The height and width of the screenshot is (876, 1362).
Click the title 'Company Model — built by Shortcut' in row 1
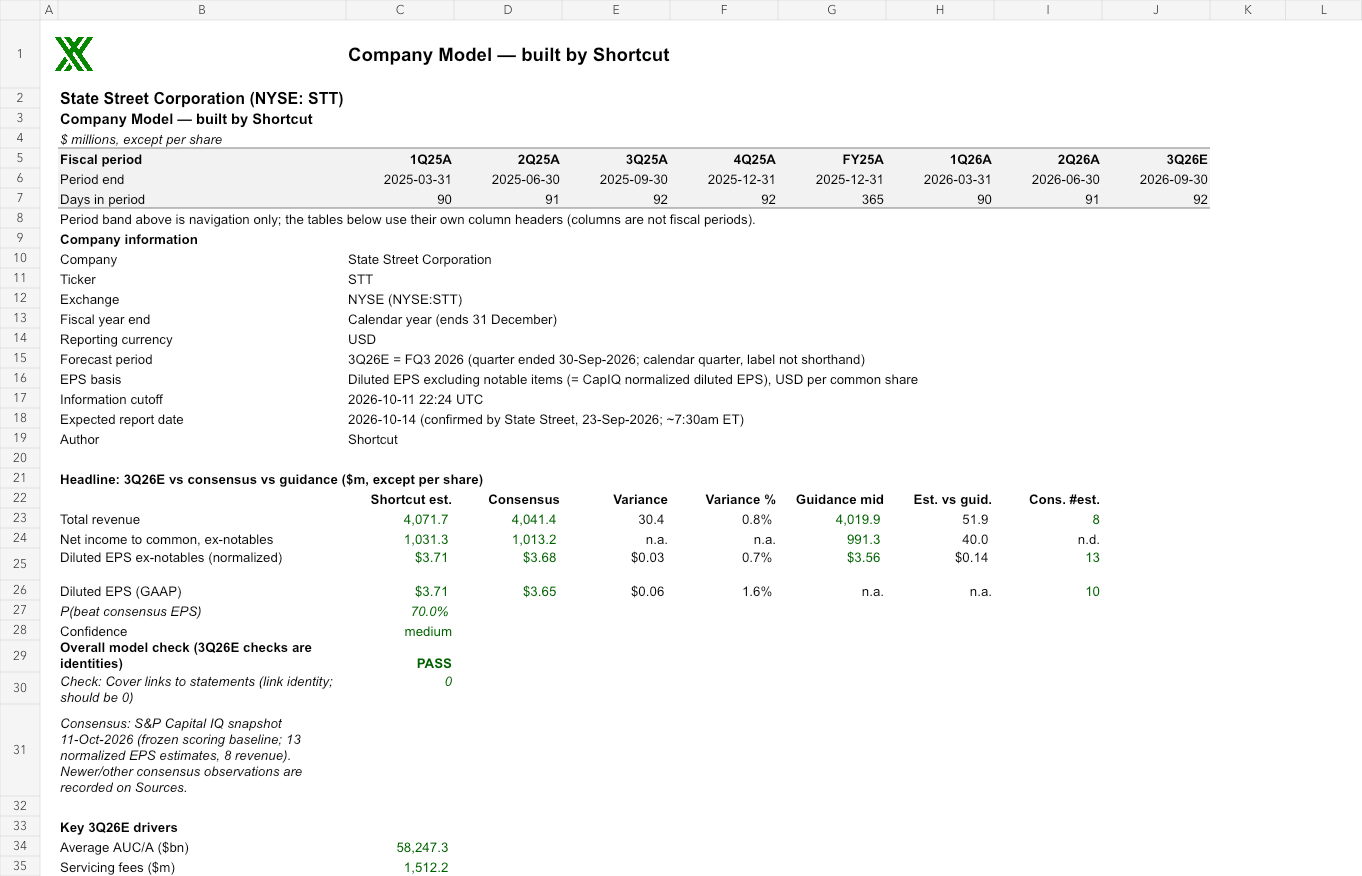pos(509,55)
